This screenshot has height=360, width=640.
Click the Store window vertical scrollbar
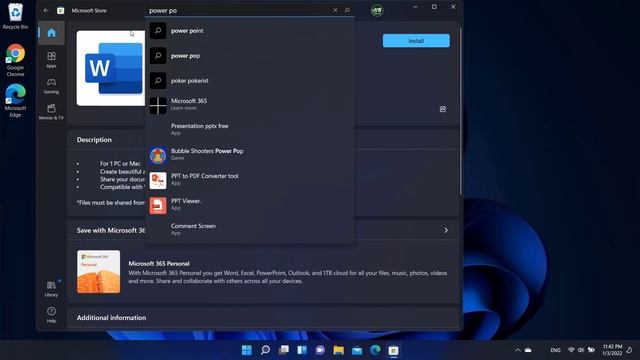[x=461, y=110]
